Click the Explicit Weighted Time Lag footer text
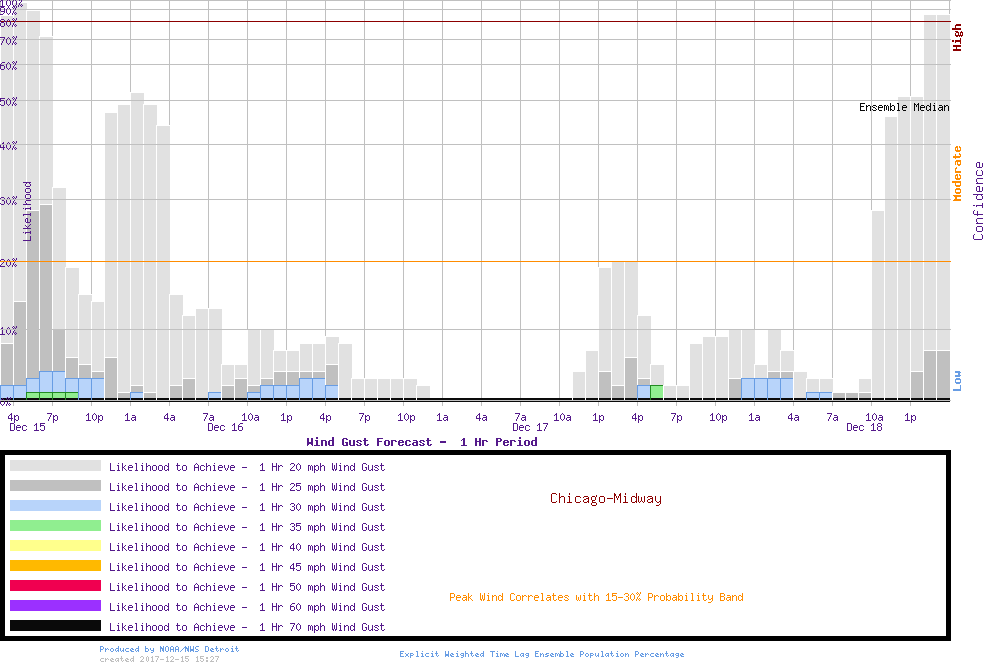 (x=542, y=654)
